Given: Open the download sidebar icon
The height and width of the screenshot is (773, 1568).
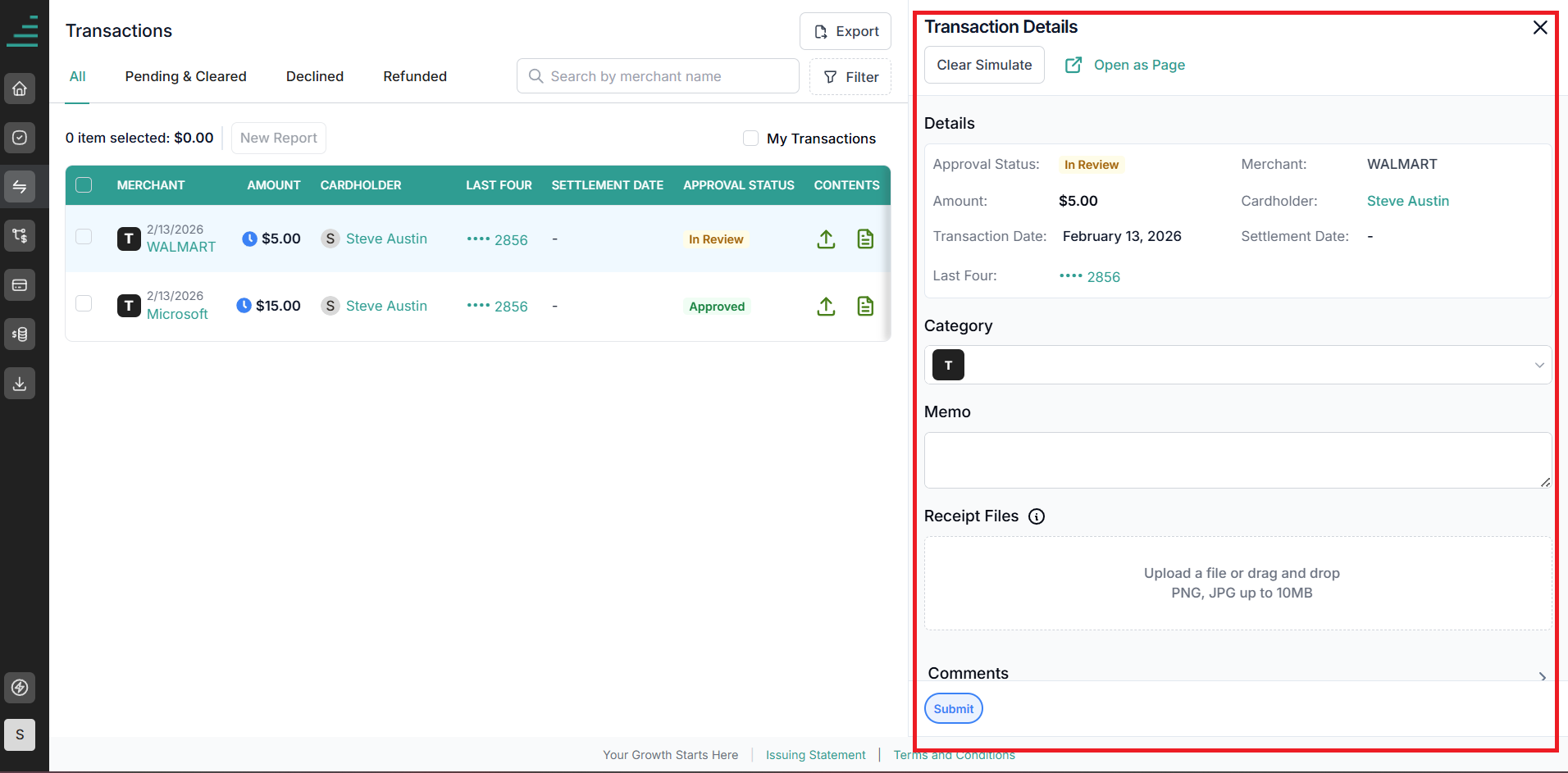Looking at the screenshot, I should point(20,384).
